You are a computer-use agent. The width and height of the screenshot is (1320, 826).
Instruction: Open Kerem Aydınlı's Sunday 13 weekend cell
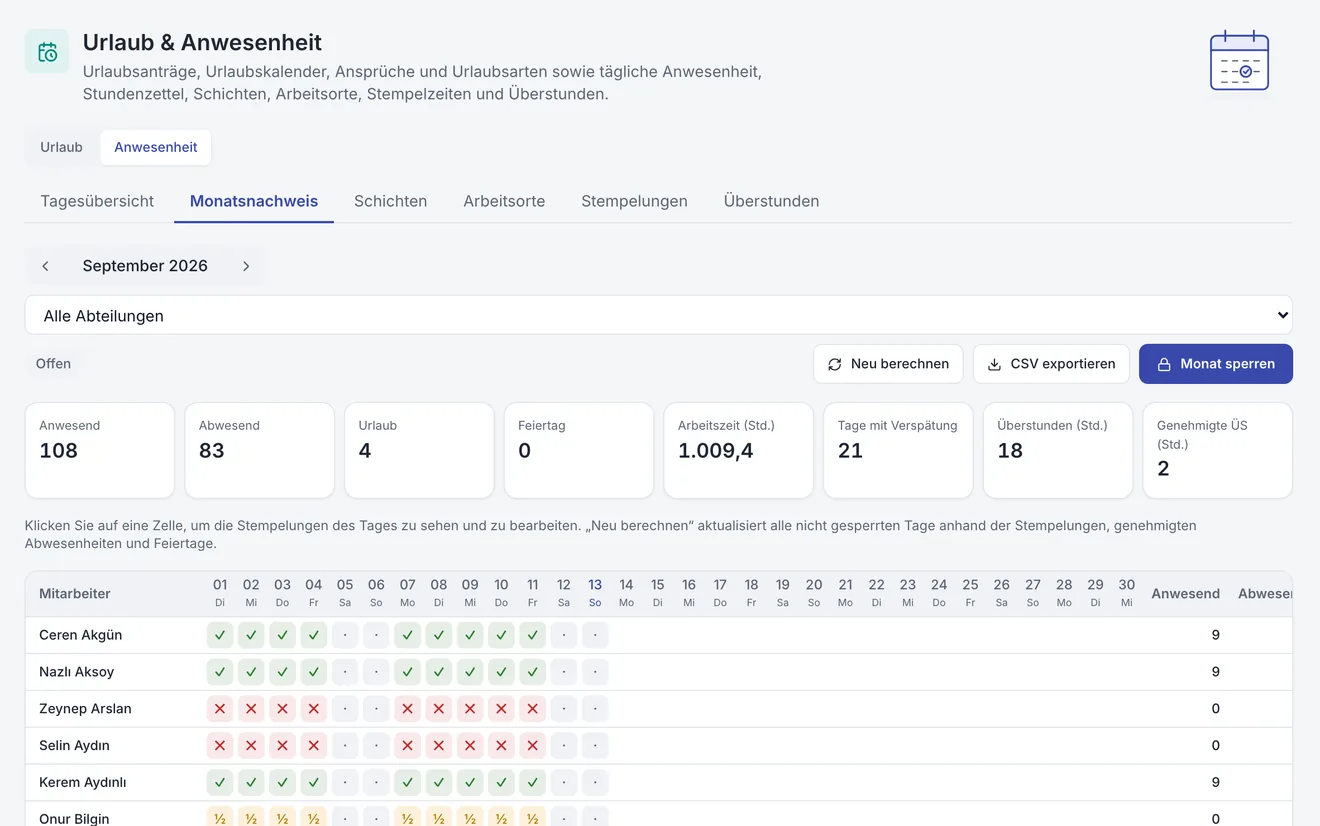pyautogui.click(x=595, y=782)
